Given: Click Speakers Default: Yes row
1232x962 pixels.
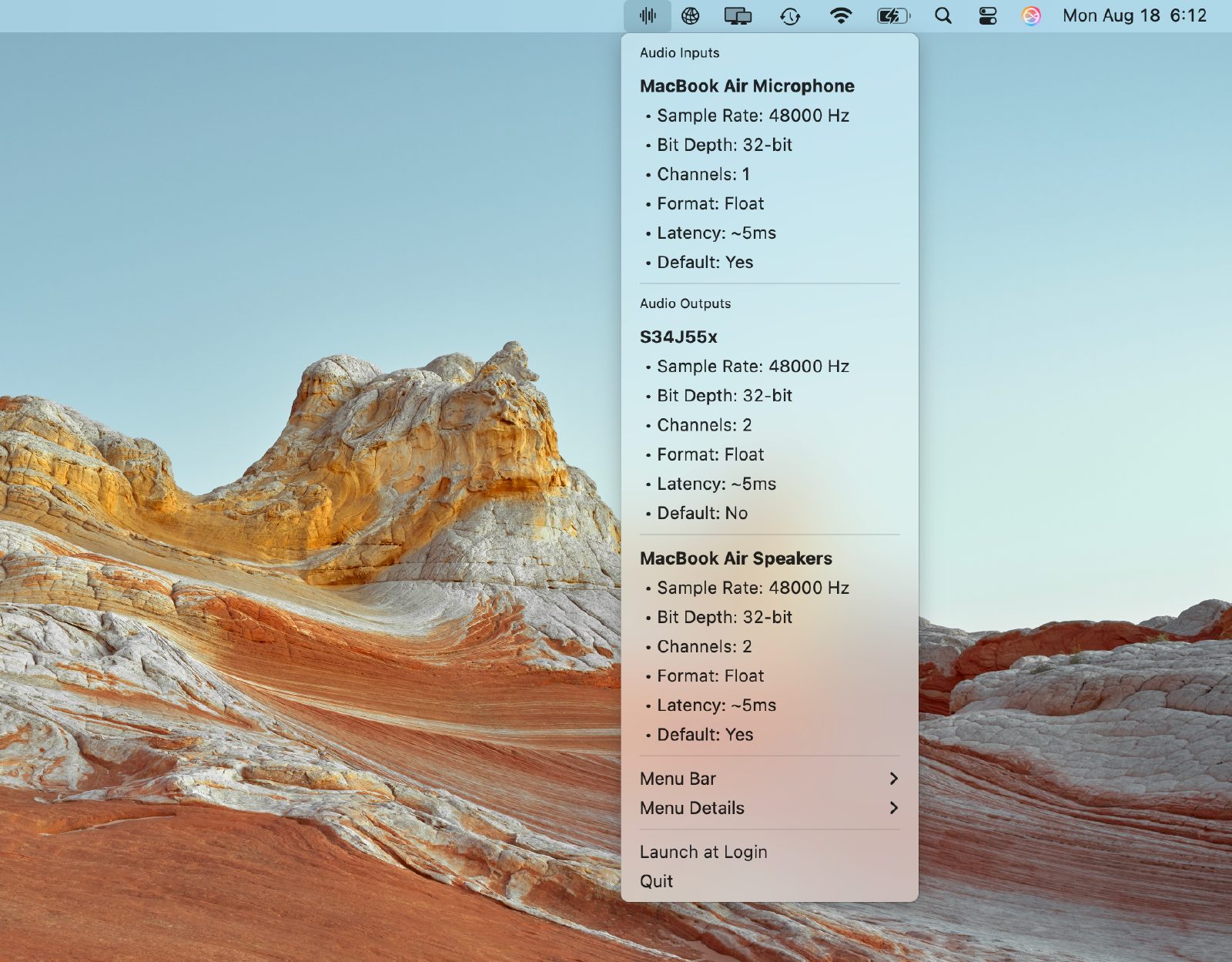Looking at the screenshot, I should click(769, 734).
